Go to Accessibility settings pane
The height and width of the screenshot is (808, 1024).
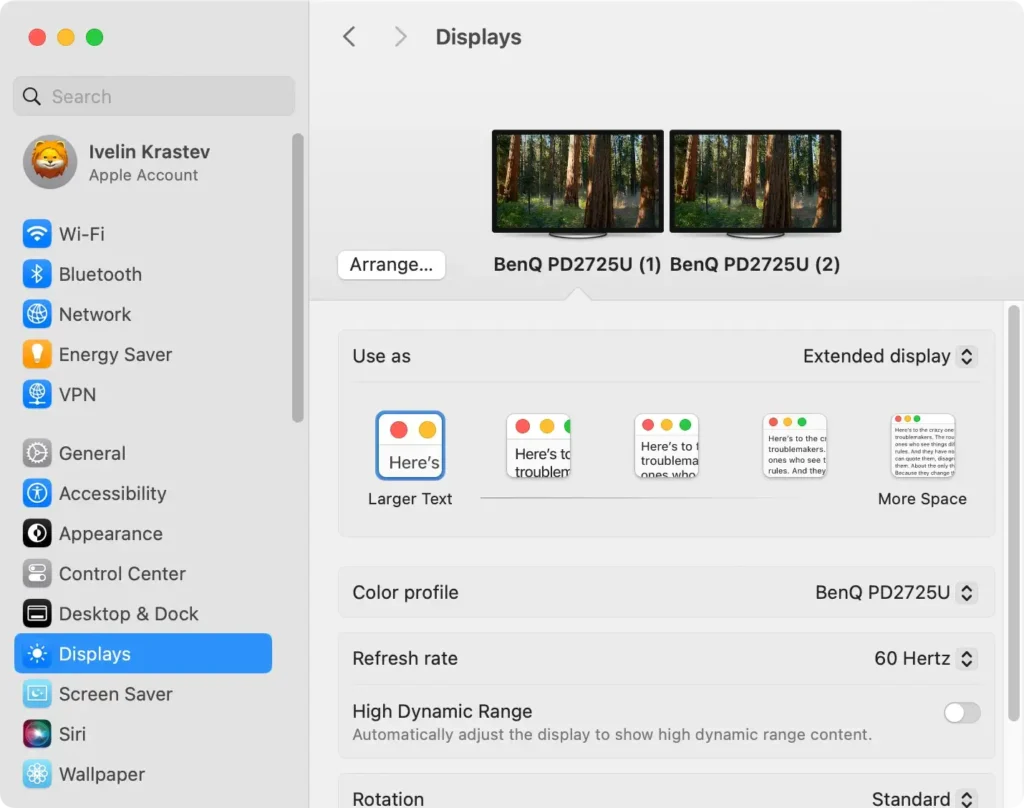point(143,493)
